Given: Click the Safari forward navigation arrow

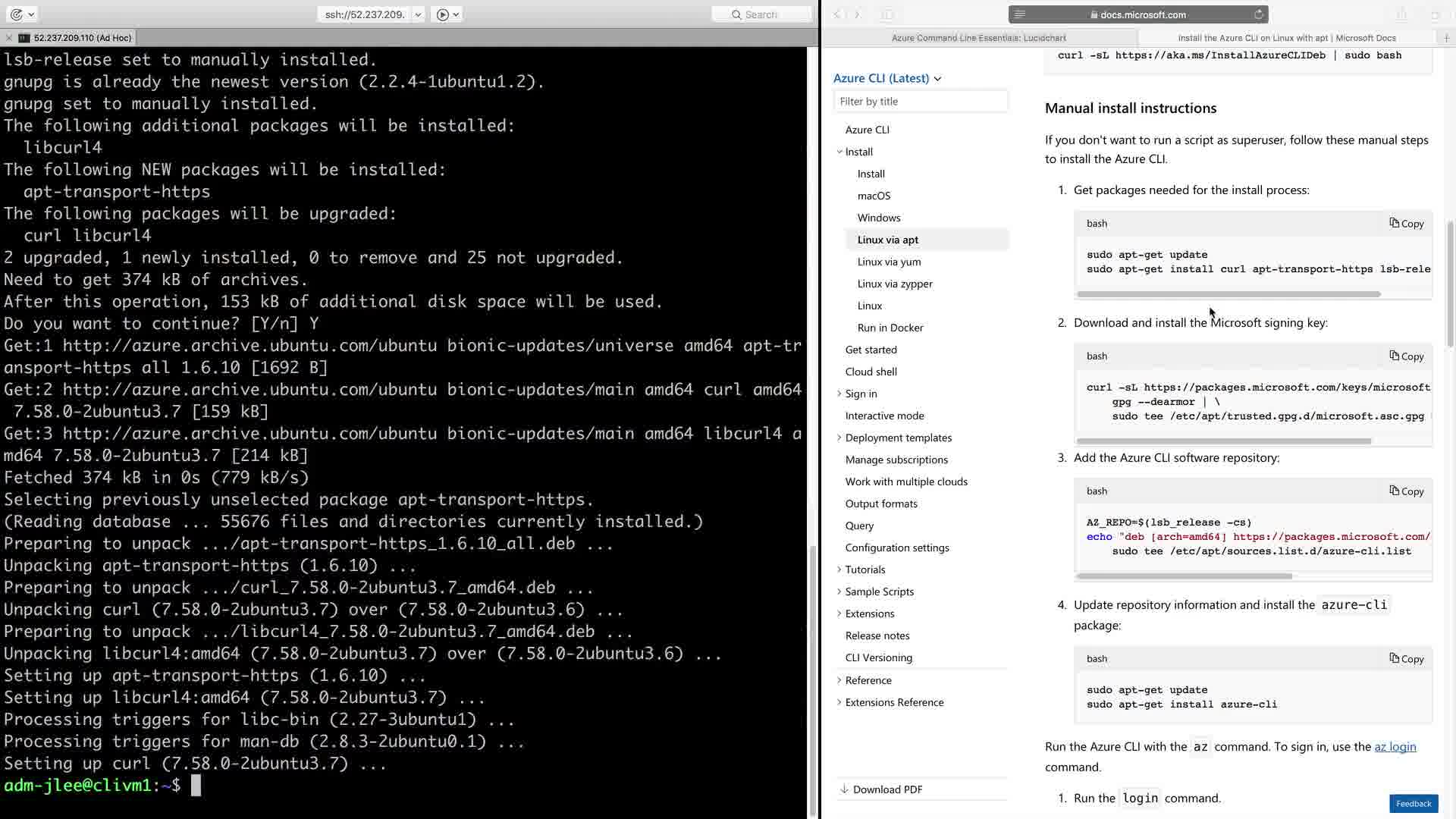Looking at the screenshot, I should 858,14.
